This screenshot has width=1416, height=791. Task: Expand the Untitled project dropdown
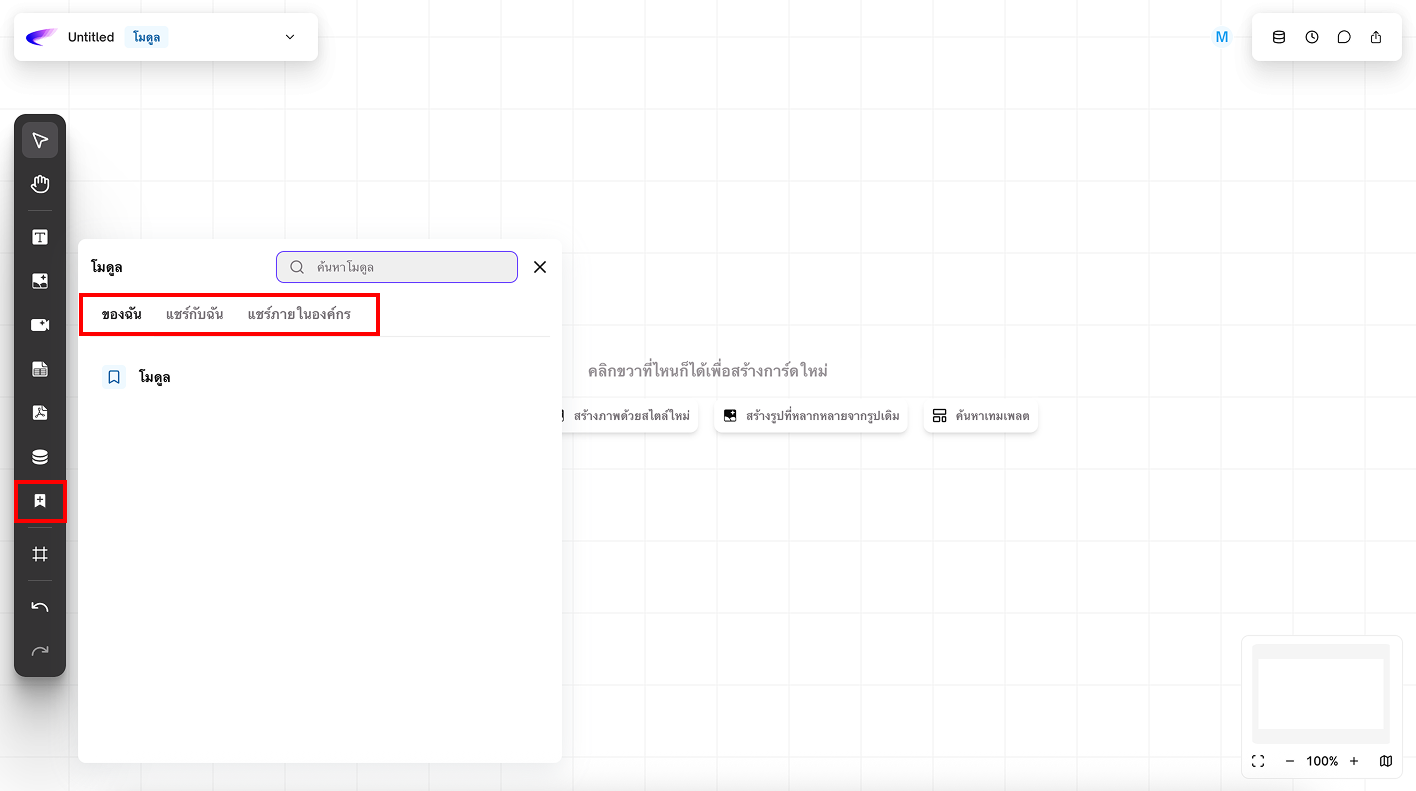point(290,37)
